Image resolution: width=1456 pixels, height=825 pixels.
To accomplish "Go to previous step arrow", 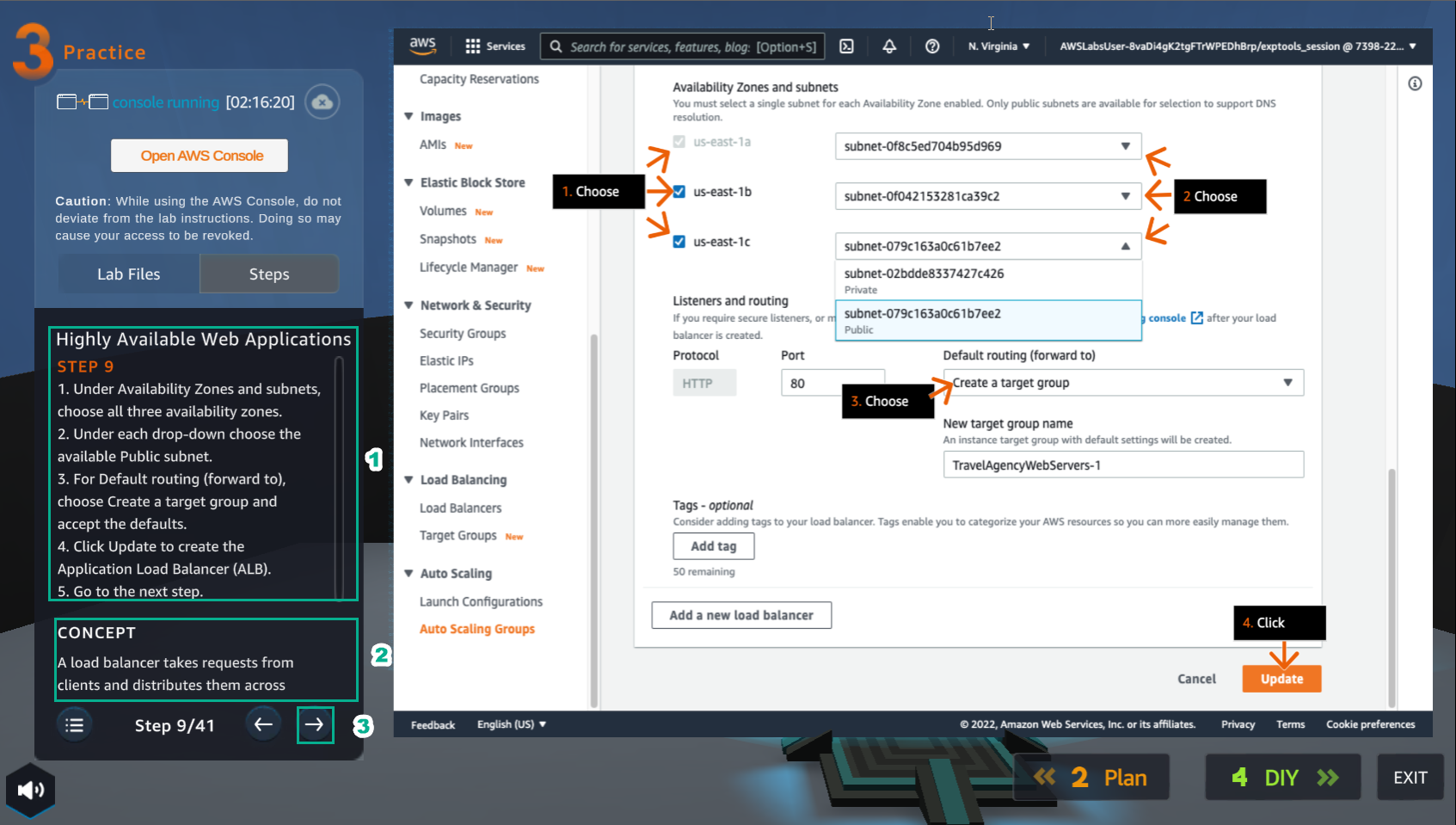I will (x=263, y=724).
